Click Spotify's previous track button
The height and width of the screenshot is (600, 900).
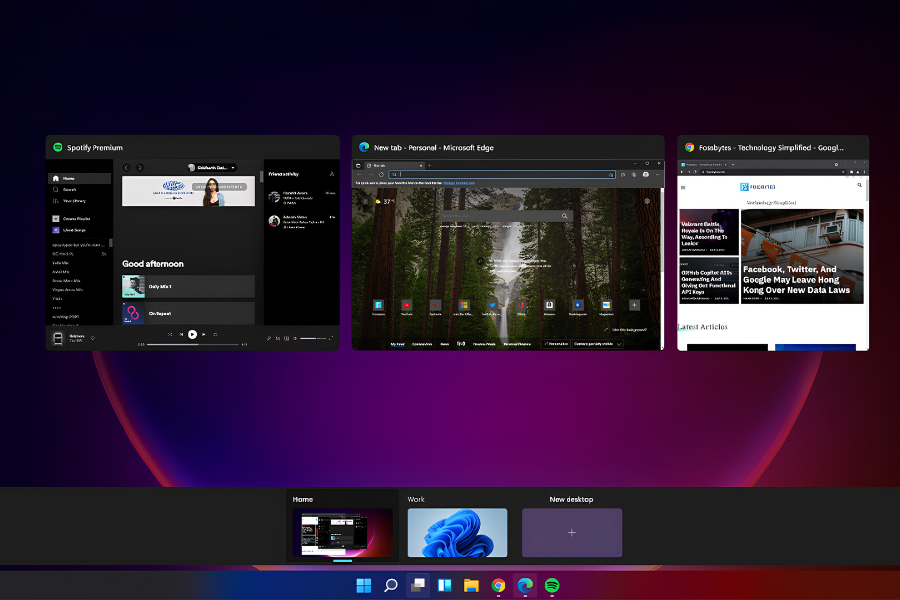pos(181,334)
